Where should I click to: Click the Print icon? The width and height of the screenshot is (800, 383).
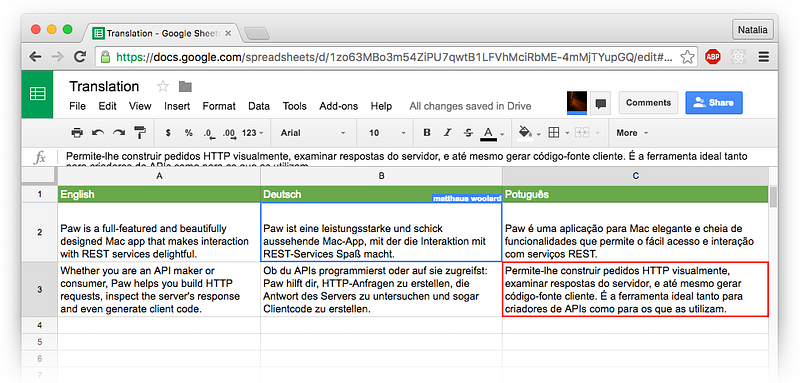[77, 133]
